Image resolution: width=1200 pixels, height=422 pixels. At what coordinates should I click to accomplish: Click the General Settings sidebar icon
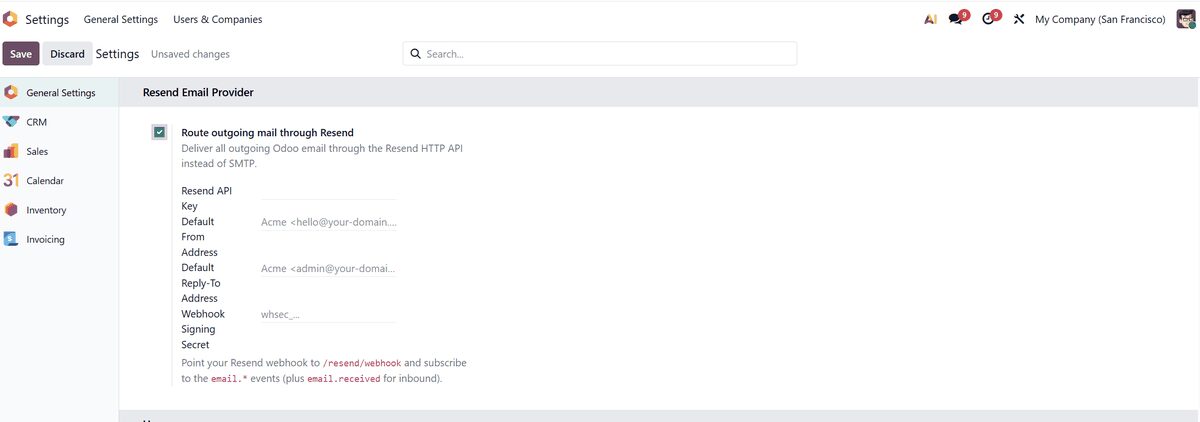point(11,93)
